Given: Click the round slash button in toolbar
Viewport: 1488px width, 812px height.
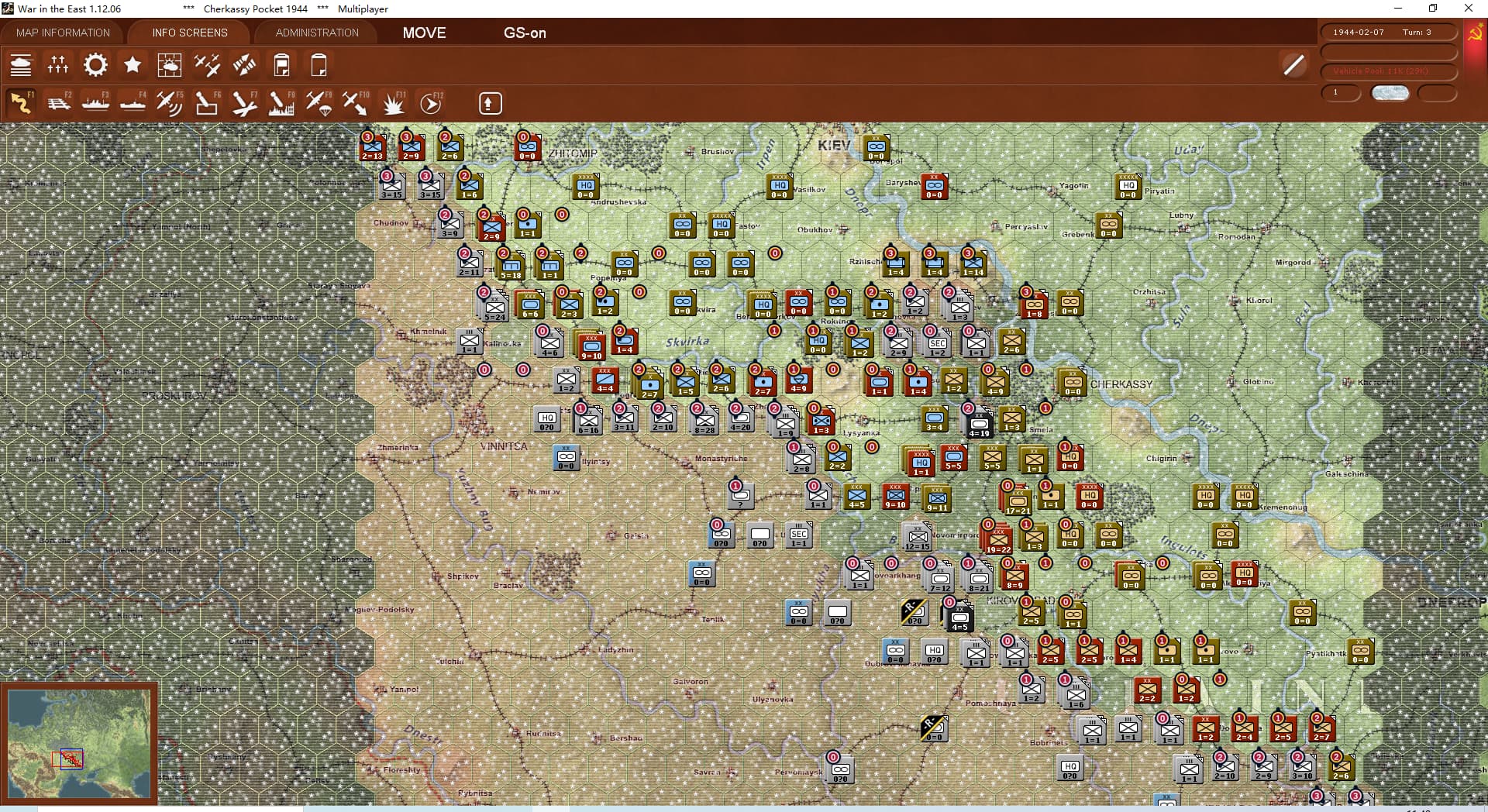Looking at the screenshot, I should (x=1293, y=65).
